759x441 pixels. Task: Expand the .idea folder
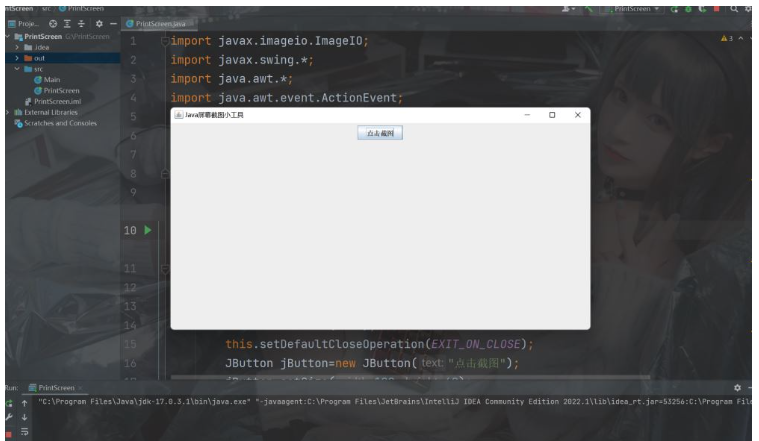(x=17, y=47)
